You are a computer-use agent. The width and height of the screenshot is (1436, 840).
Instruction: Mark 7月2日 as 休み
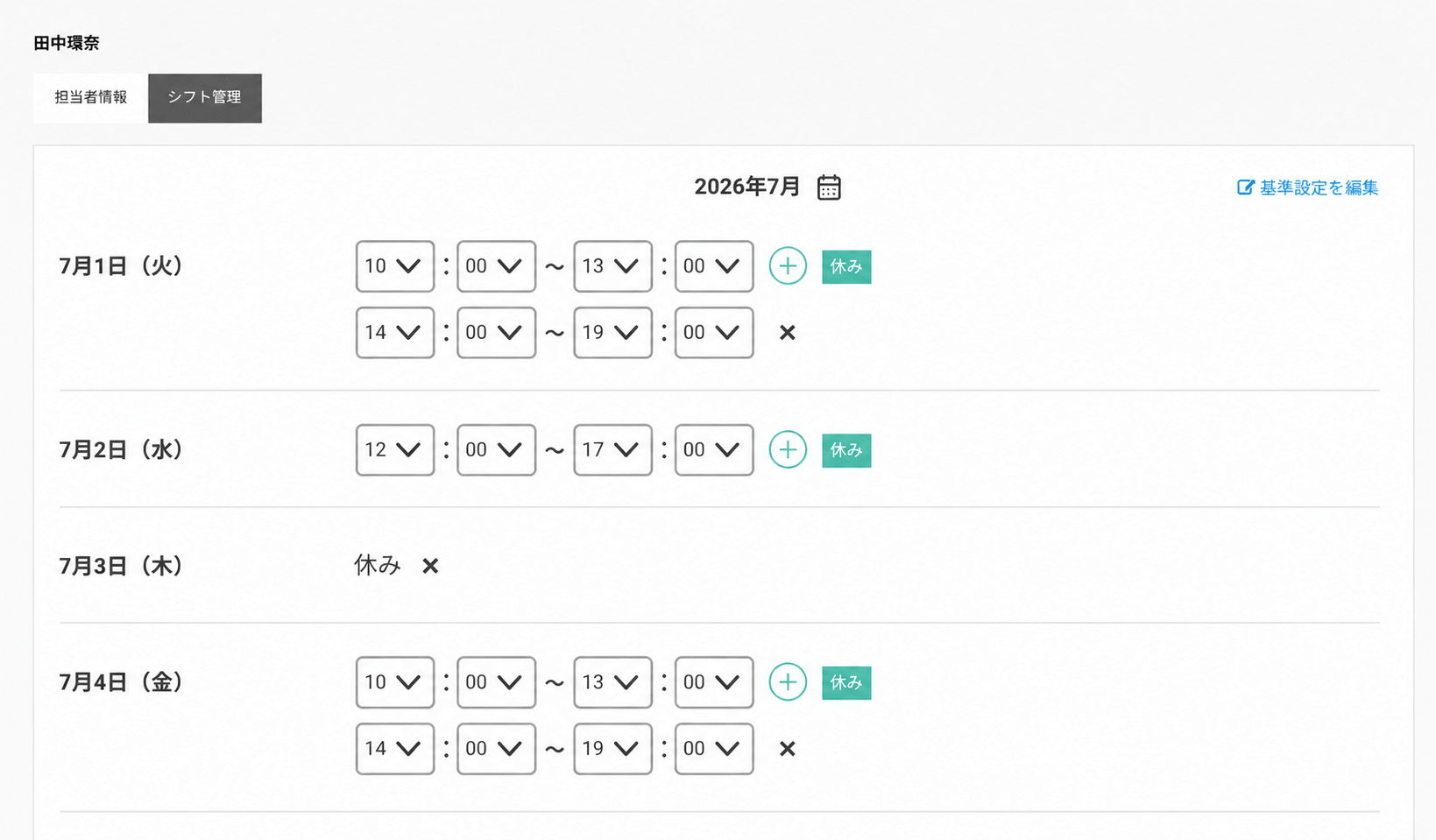[x=846, y=450]
